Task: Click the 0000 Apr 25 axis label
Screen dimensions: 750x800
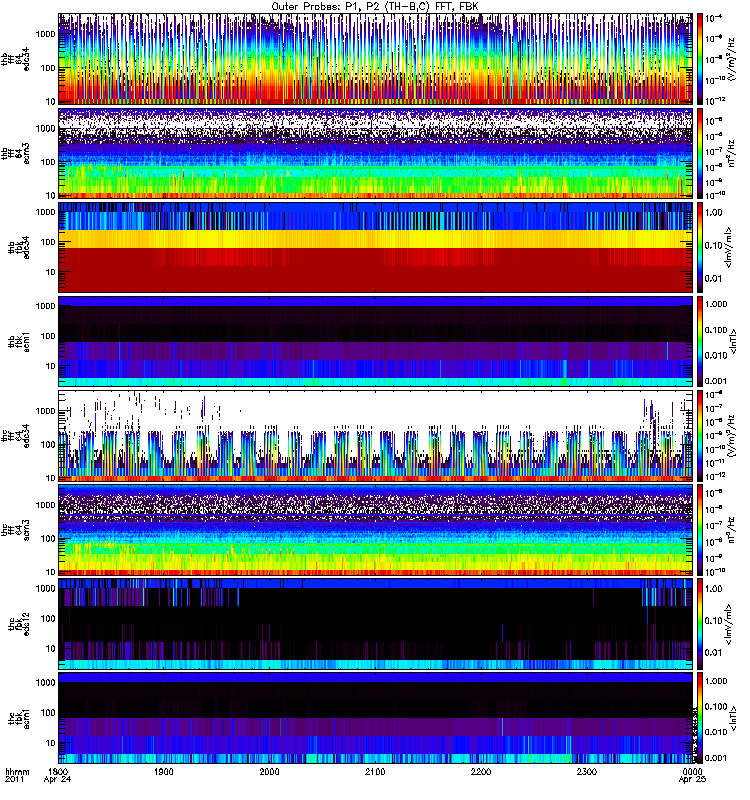Action: click(x=692, y=775)
